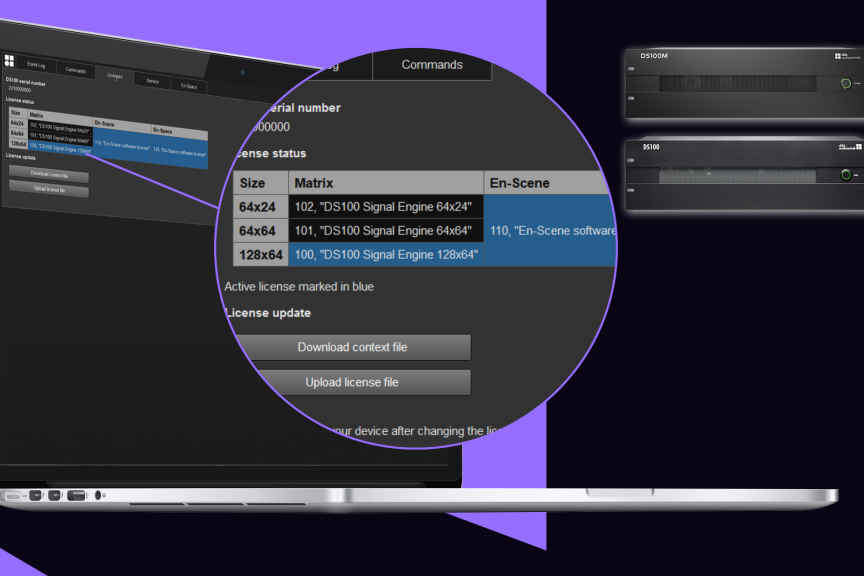The image size is (864, 576).
Task: Click the Matrix column header in magnified table
Action: coord(386,183)
